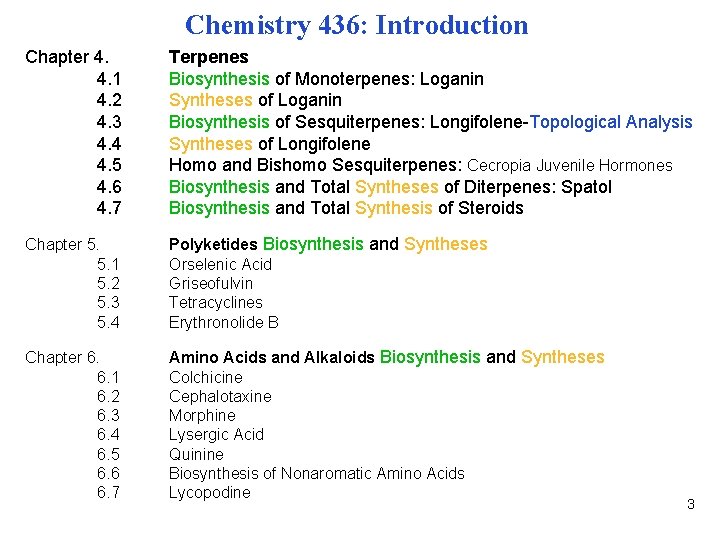Click section number "4.3"
Screen dimensions: 720x540
pos(109,122)
